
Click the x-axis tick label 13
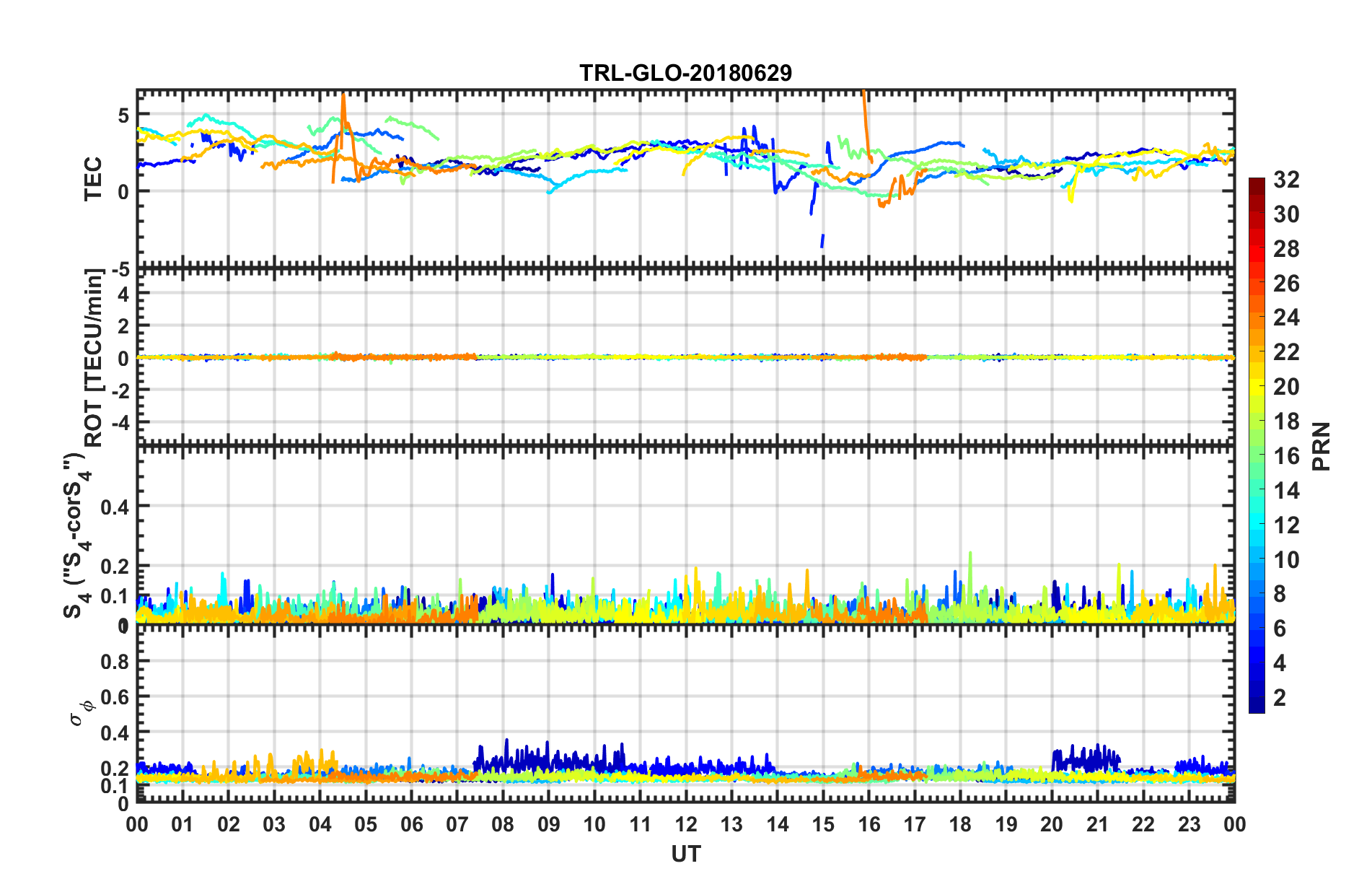(x=731, y=824)
